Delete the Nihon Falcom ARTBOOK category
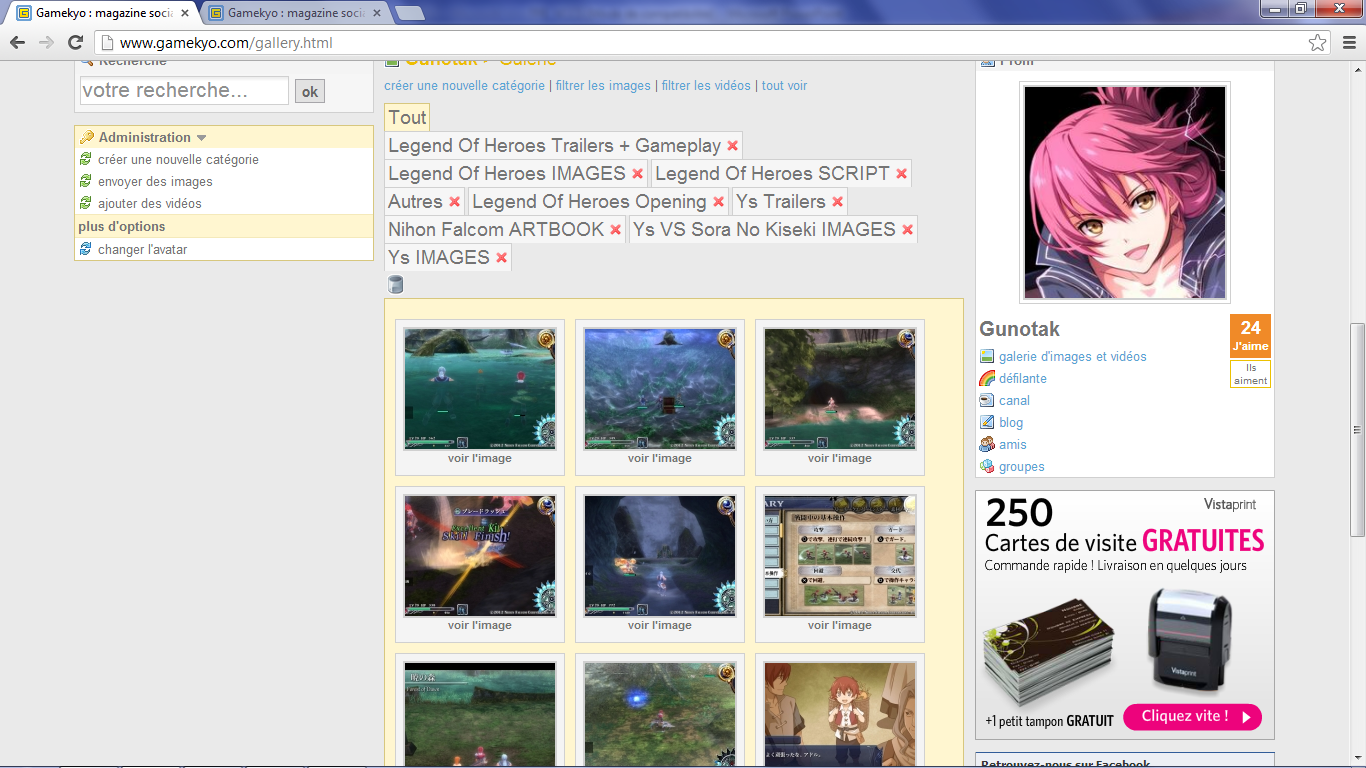 pyautogui.click(x=615, y=230)
